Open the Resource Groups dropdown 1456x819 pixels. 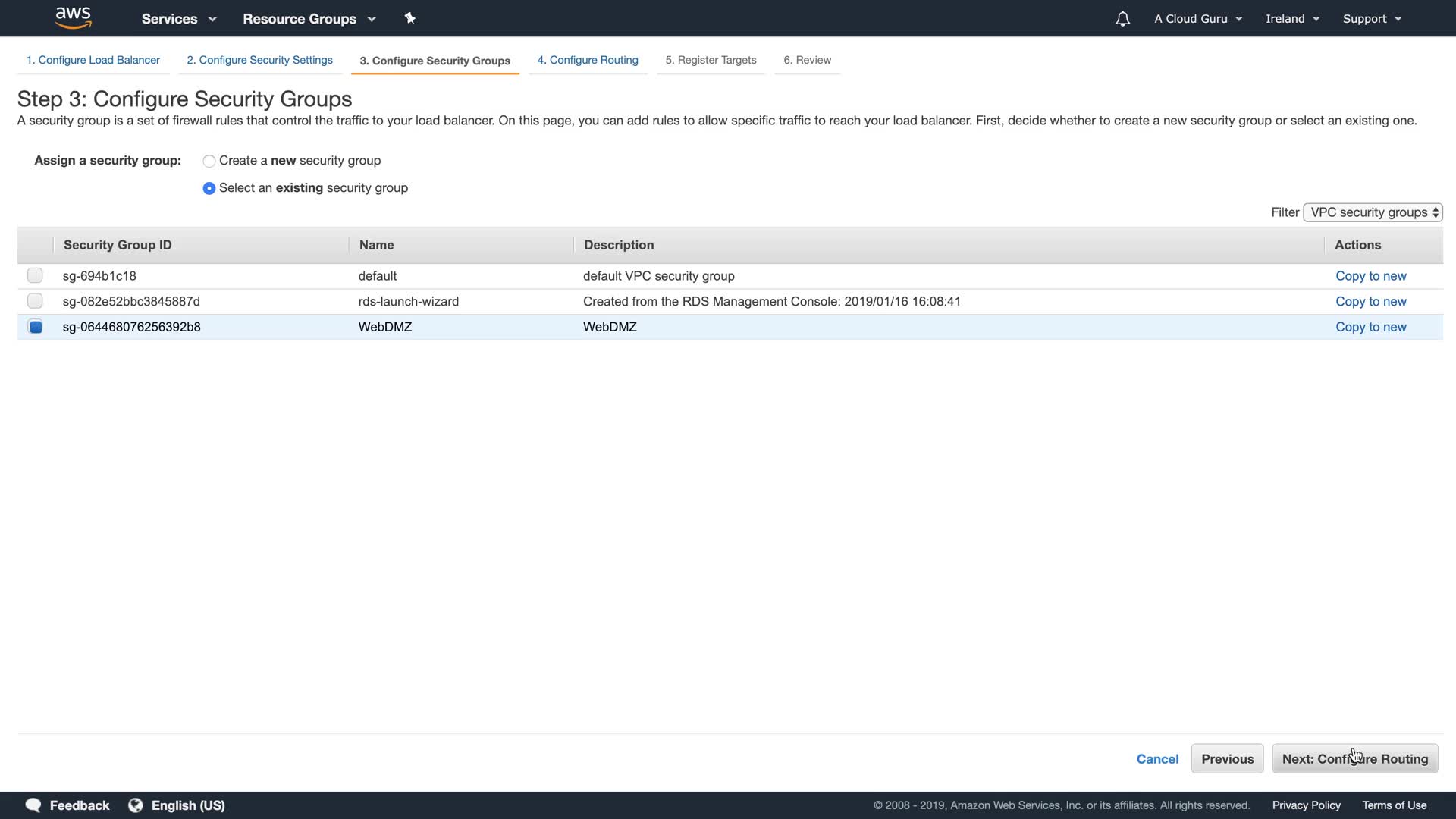(309, 19)
